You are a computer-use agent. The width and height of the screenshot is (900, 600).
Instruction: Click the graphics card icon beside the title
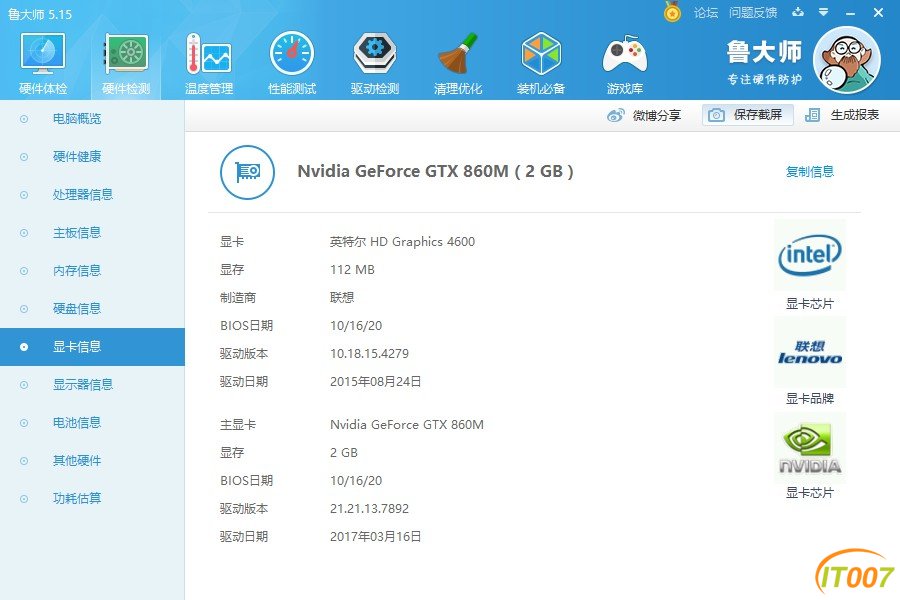(x=247, y=172)
